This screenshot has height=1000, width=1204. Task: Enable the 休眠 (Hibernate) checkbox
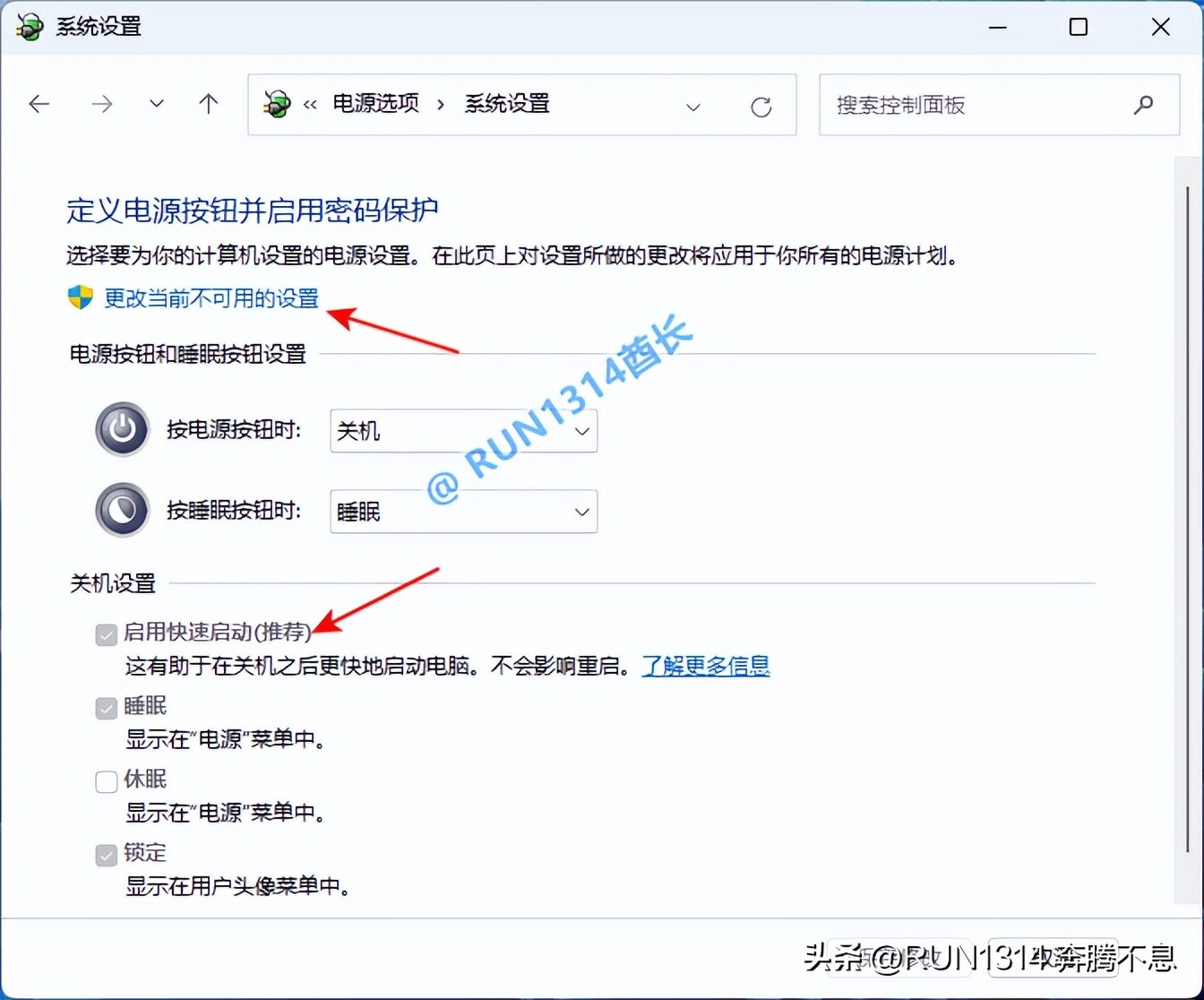[106, 781]
